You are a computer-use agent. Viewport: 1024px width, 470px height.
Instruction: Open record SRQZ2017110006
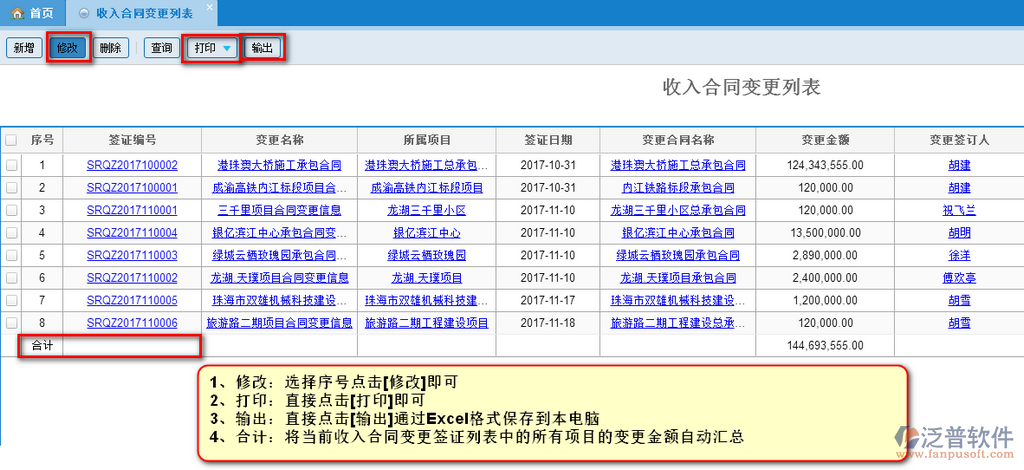pyautogui.click(x=132, y=322)
